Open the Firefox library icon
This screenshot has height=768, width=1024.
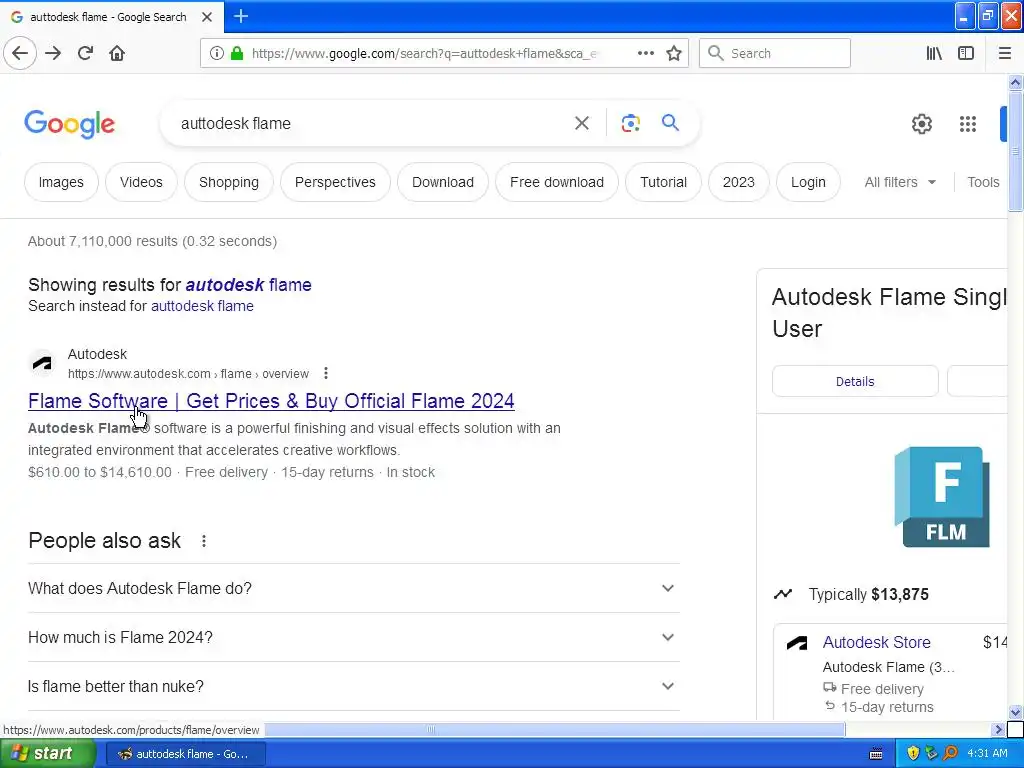coord(934,53)
